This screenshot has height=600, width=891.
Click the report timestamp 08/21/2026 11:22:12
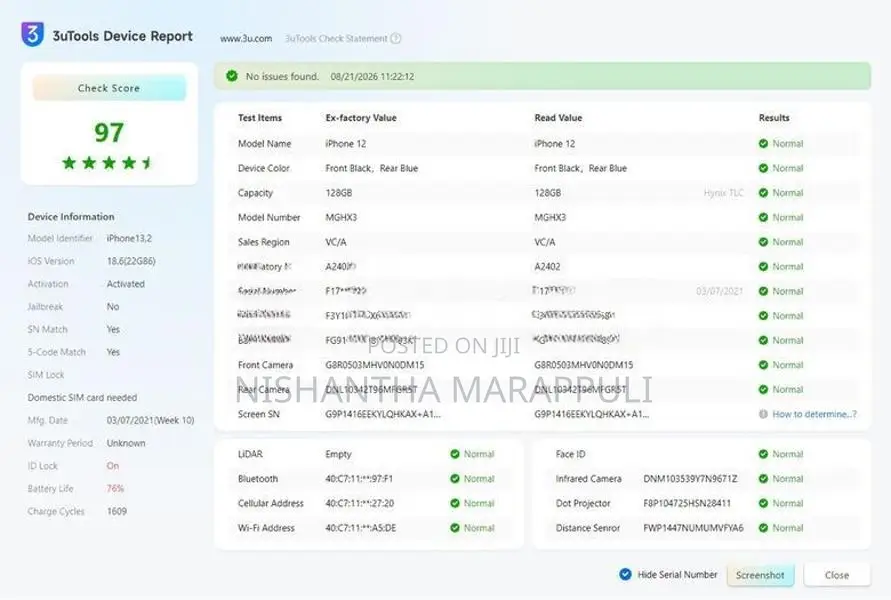pos(372,76)
